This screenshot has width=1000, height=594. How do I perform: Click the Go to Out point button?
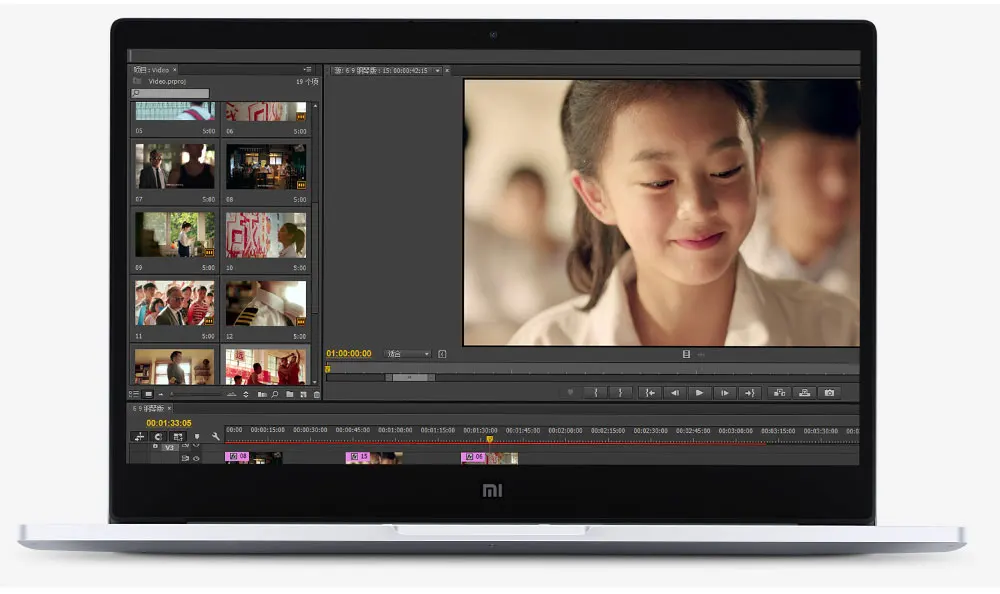[x=749, y=393]
